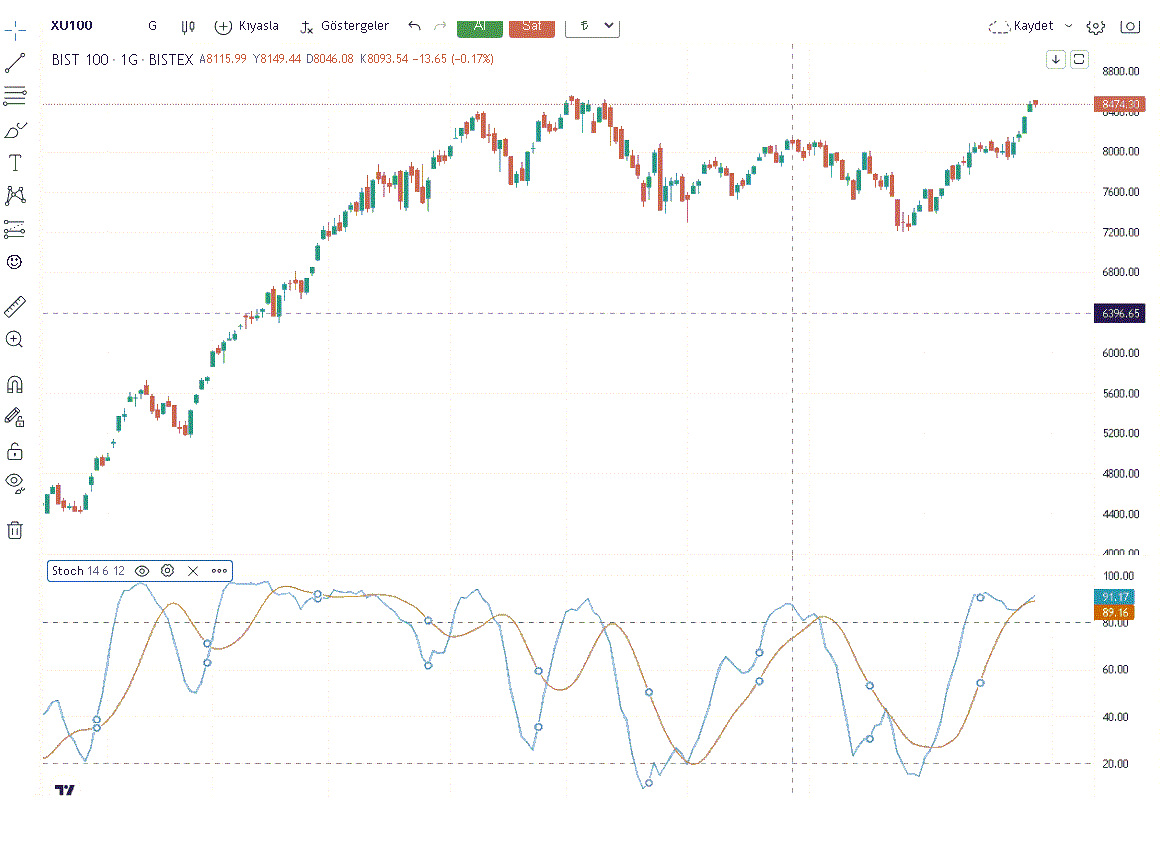Screen dimensions: 1160x867
Task: Click the 91.17 stochastic value label
Action: (x=1114, y=597)
